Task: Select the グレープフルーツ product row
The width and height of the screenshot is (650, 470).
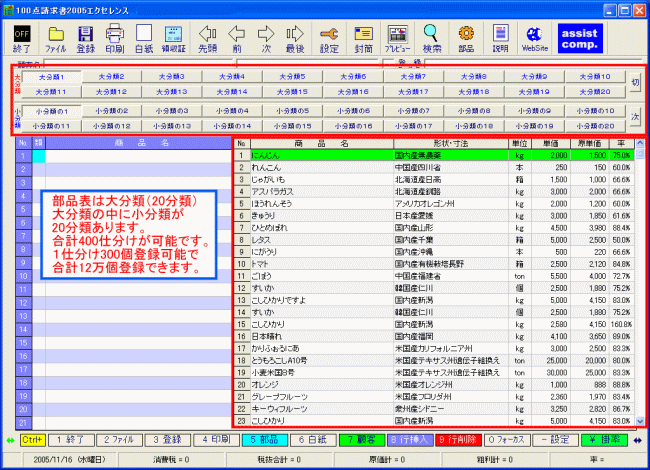Action: click(x=434, y=397)
